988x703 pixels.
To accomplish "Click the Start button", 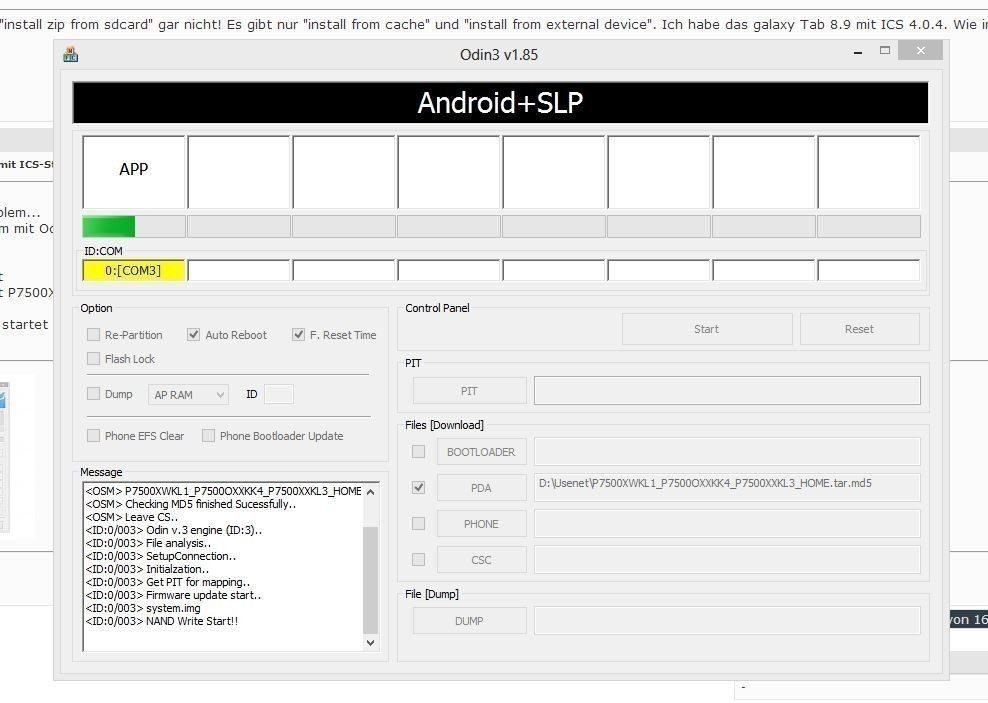I will click(706, 329).
